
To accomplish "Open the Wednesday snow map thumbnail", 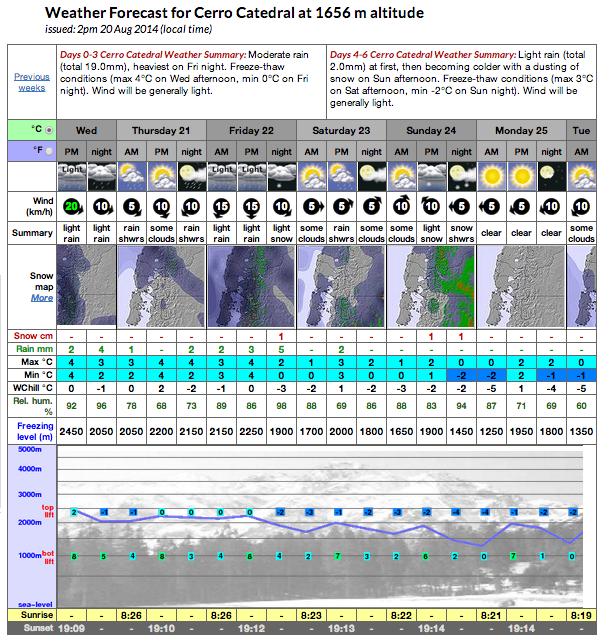I will tap(86, 286).
